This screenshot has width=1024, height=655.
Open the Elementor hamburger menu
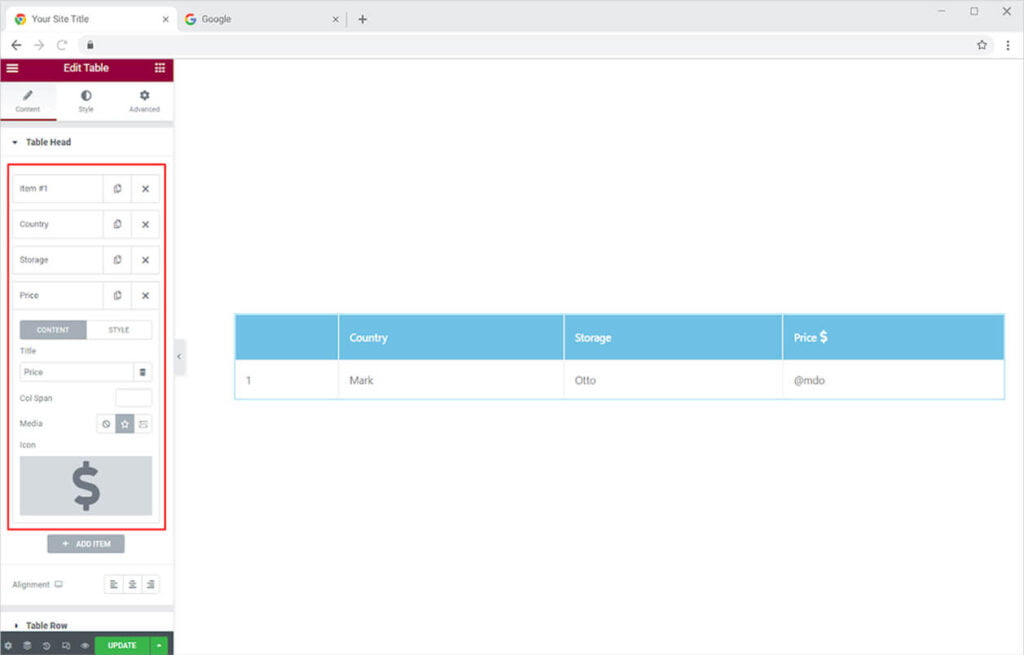(12, 68)
